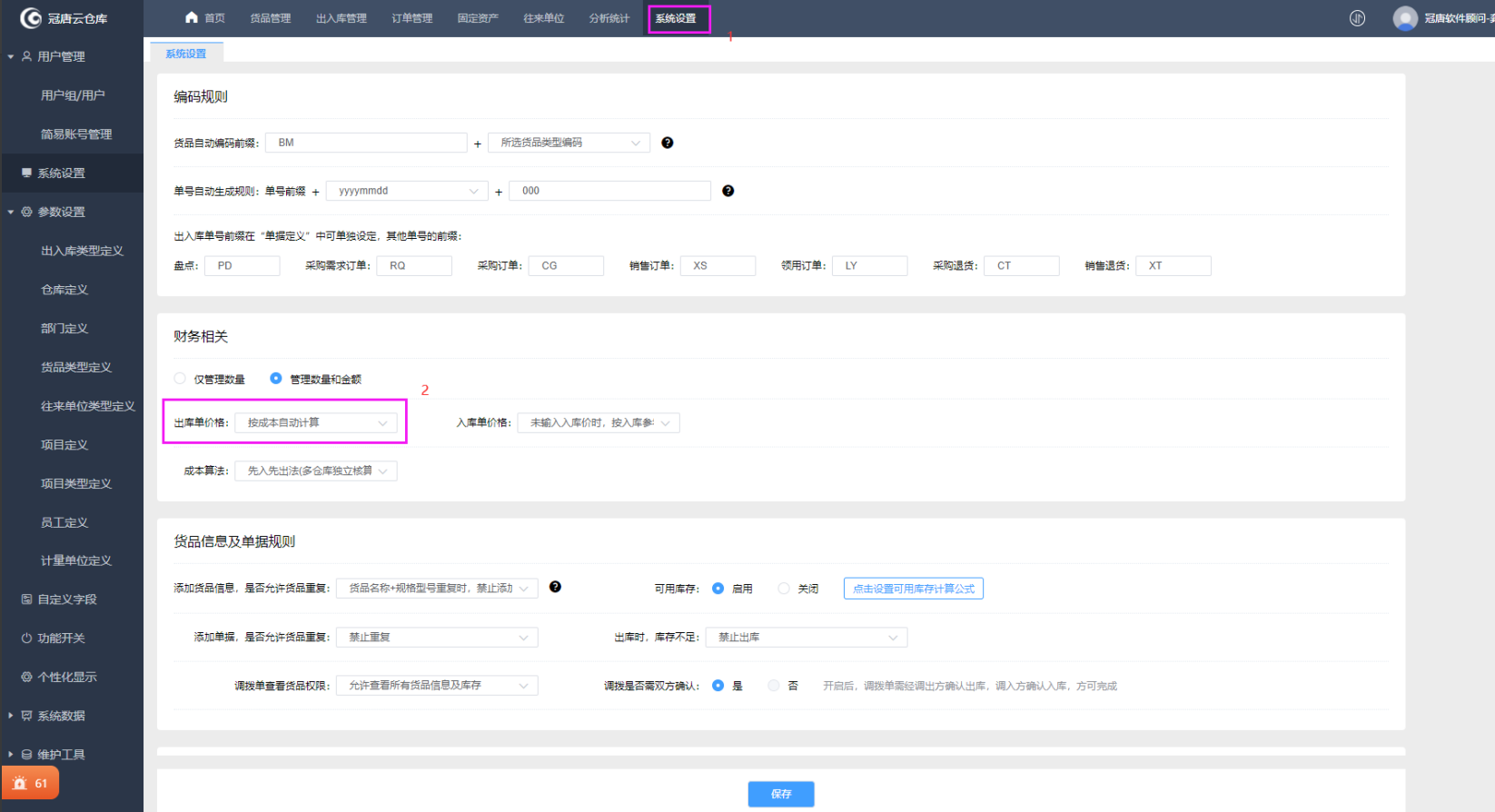Viewport: 1495px width, 812px height.
Task: Click the 自定义字段 icon in the sidebar
Action: [x=26, y=599]
